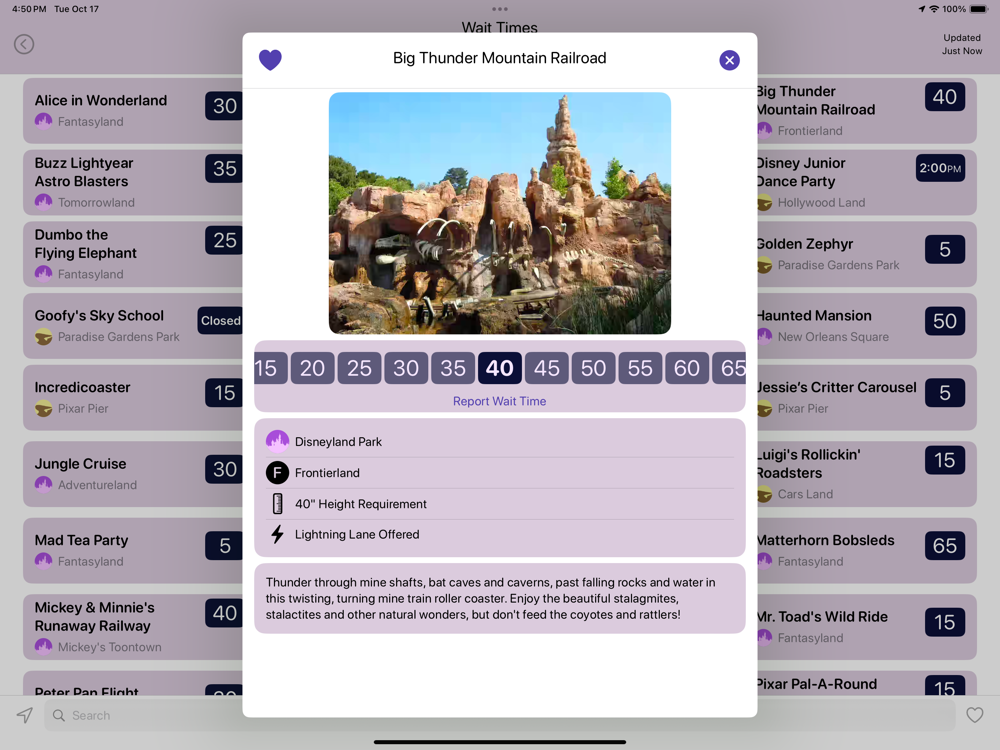This screenshot has width=1000, height=750.
Task: Tap park icon under Mad Tea Party
Action: [43, 561]
